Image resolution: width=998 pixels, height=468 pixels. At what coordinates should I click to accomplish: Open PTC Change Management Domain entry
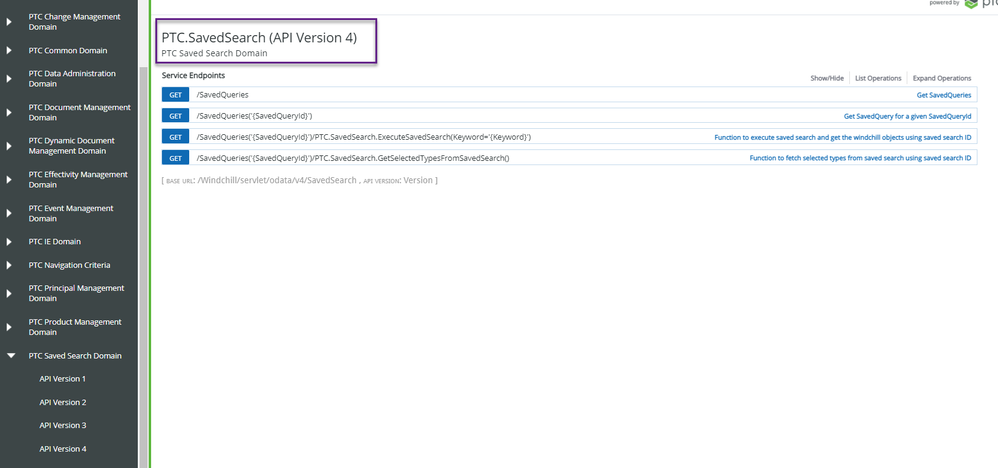pos(74,22)
